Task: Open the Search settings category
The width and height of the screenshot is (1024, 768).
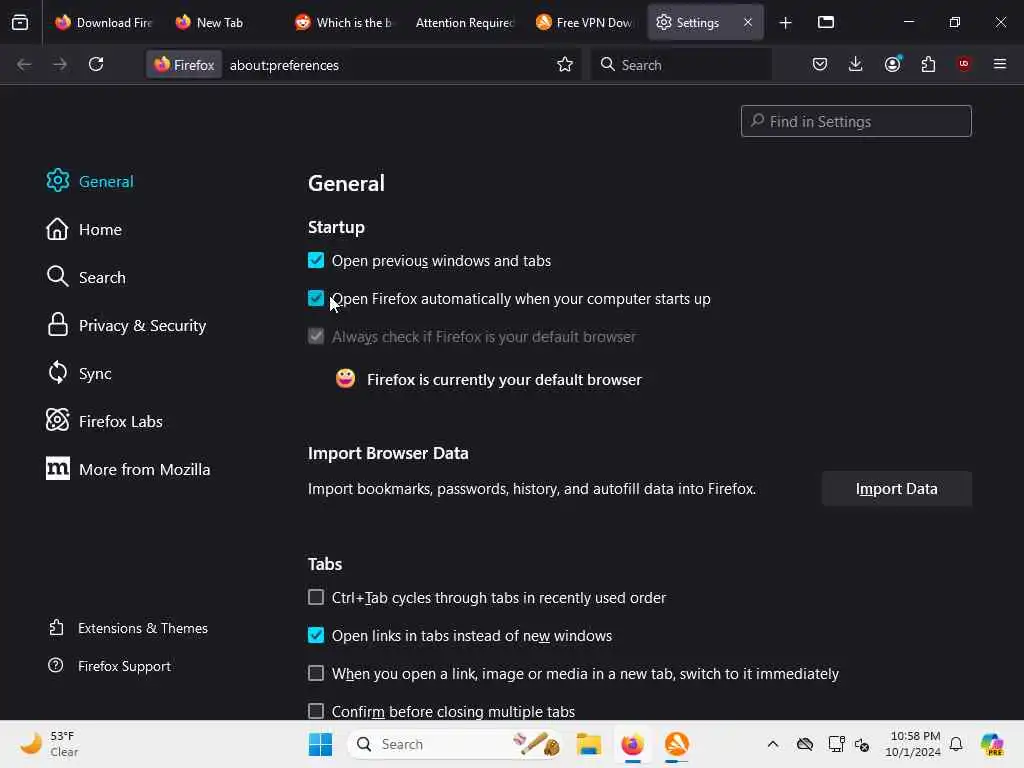Action: pos(86,277)
